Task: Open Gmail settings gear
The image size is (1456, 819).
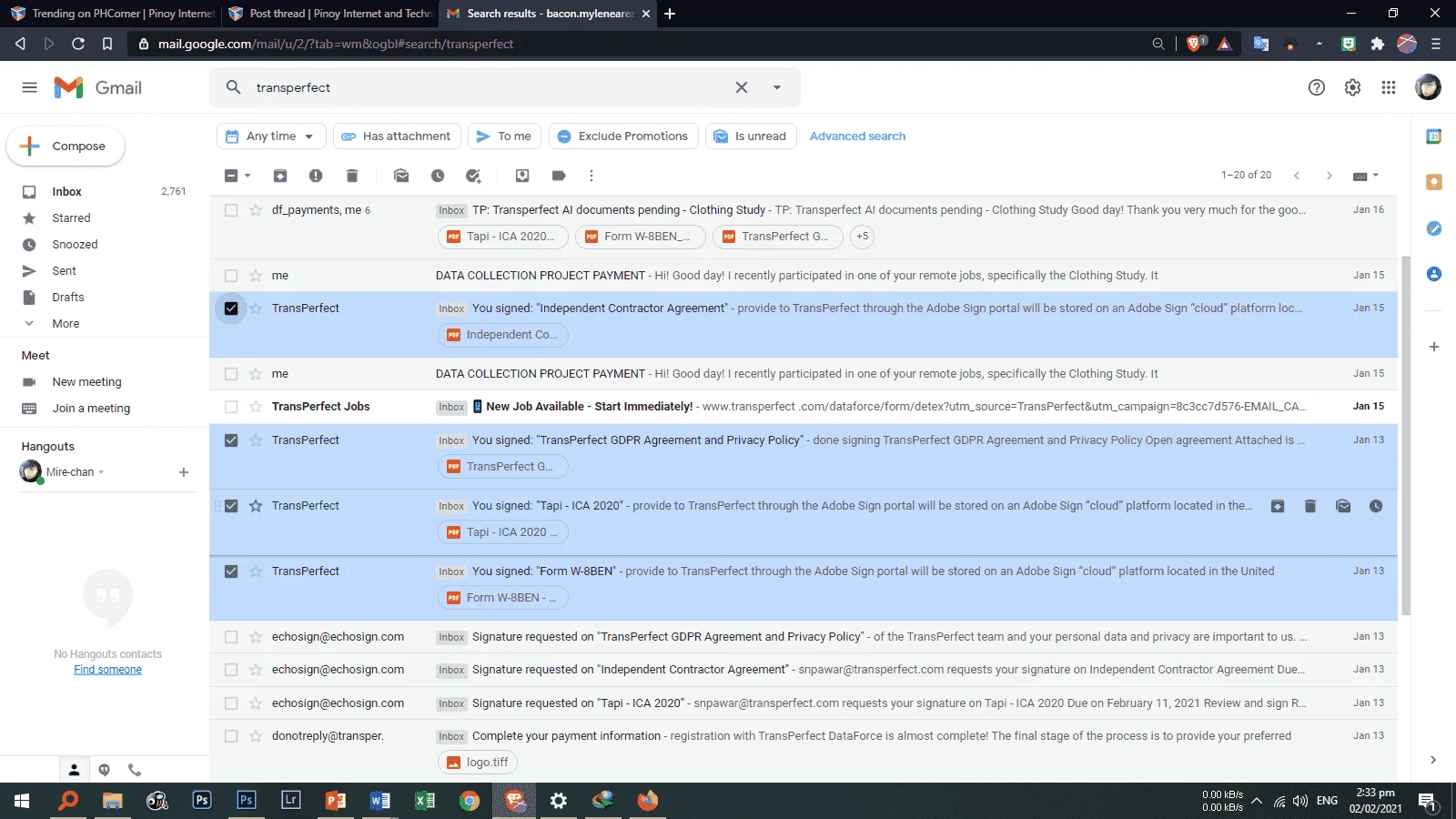Action: pos(1353,87)
